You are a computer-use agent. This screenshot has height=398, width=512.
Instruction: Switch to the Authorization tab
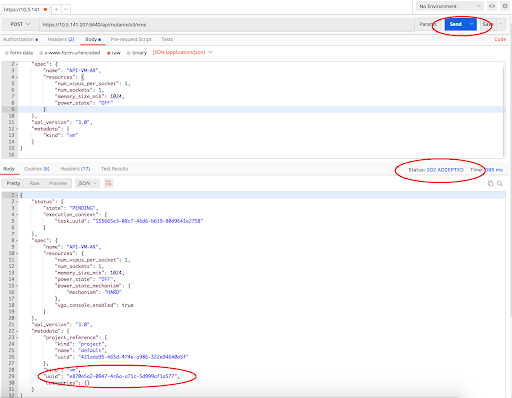coord(20,39)
